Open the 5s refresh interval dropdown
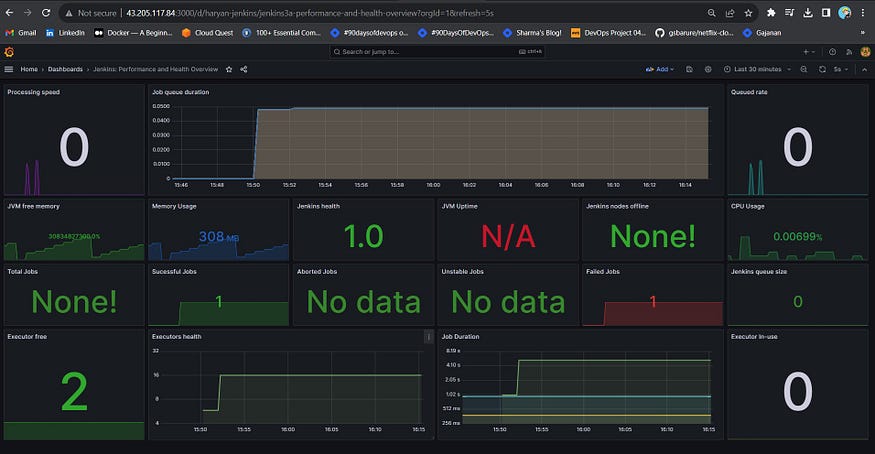Screen dimensions: 875x454 click(840, 69)
